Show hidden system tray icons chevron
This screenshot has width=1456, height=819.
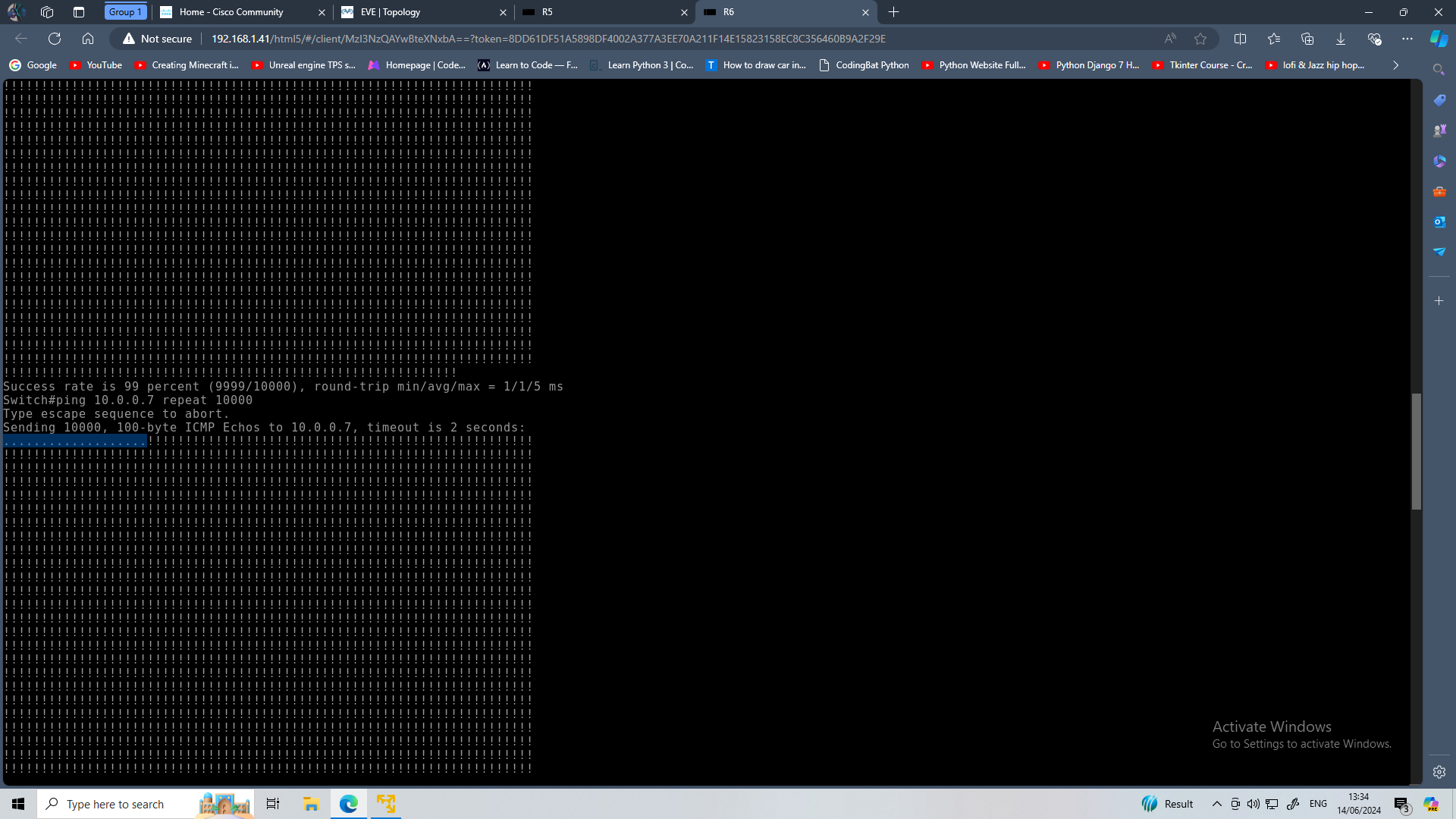[1216, 804]
